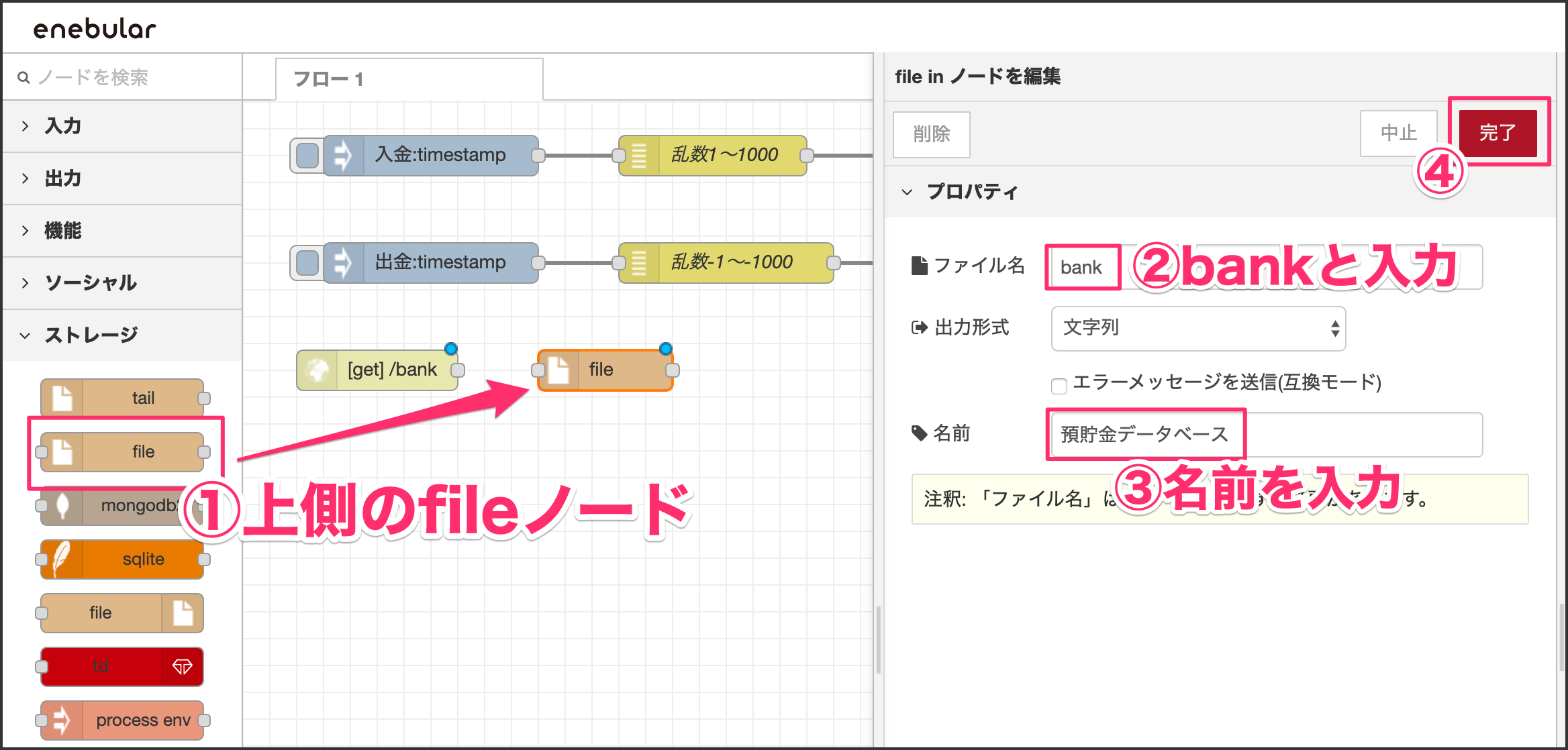Click the output icon beside 出力形式 label

(x=920, y=327)
